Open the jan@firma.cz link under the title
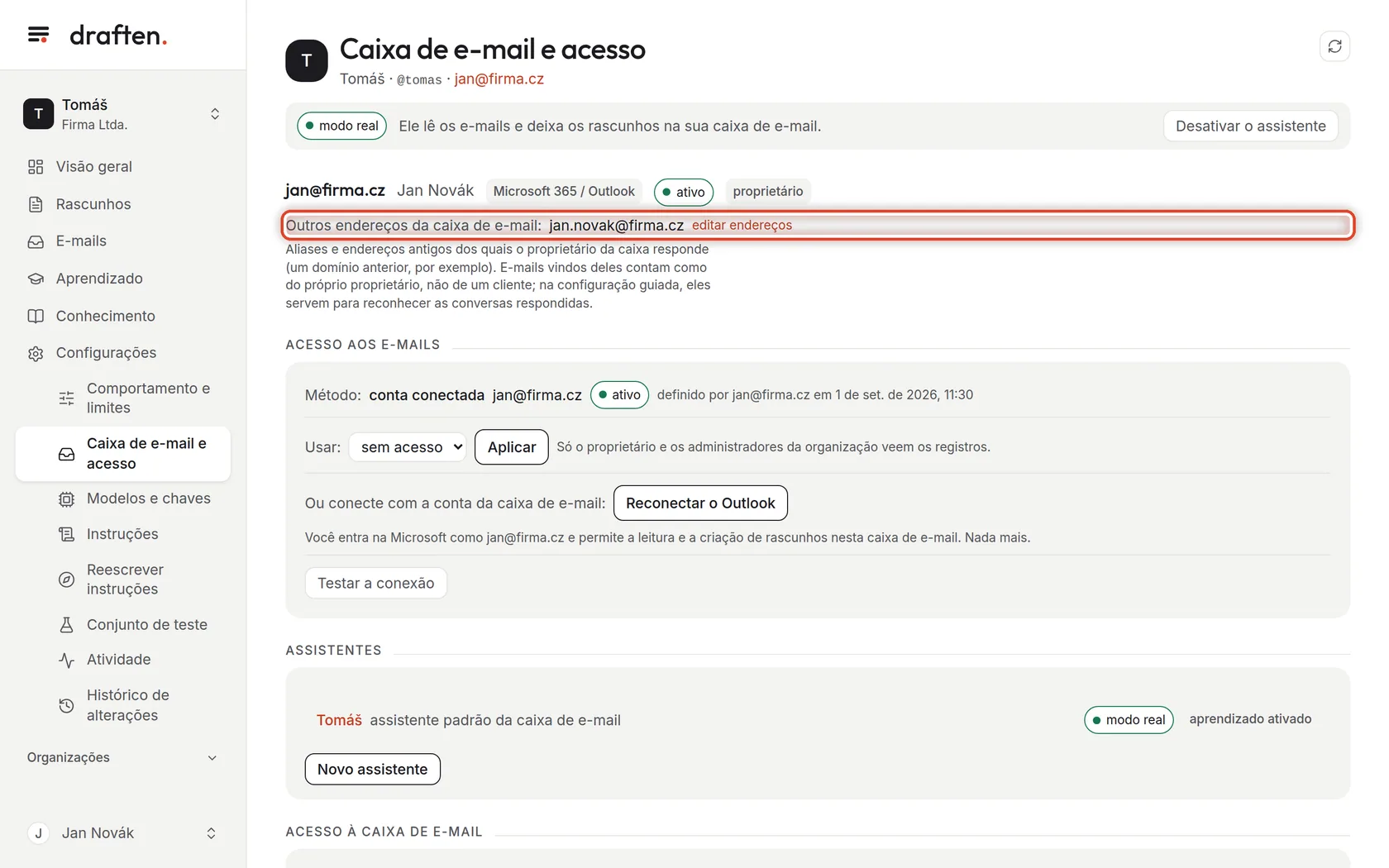Image resolution: width=1389 pixels, height=868 pixels. tap(499, 79)
